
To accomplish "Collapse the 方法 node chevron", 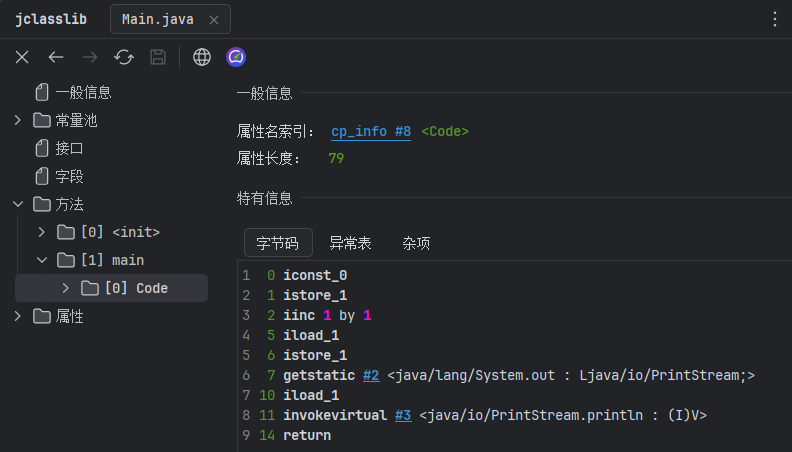I will click(x=18, y=204).
